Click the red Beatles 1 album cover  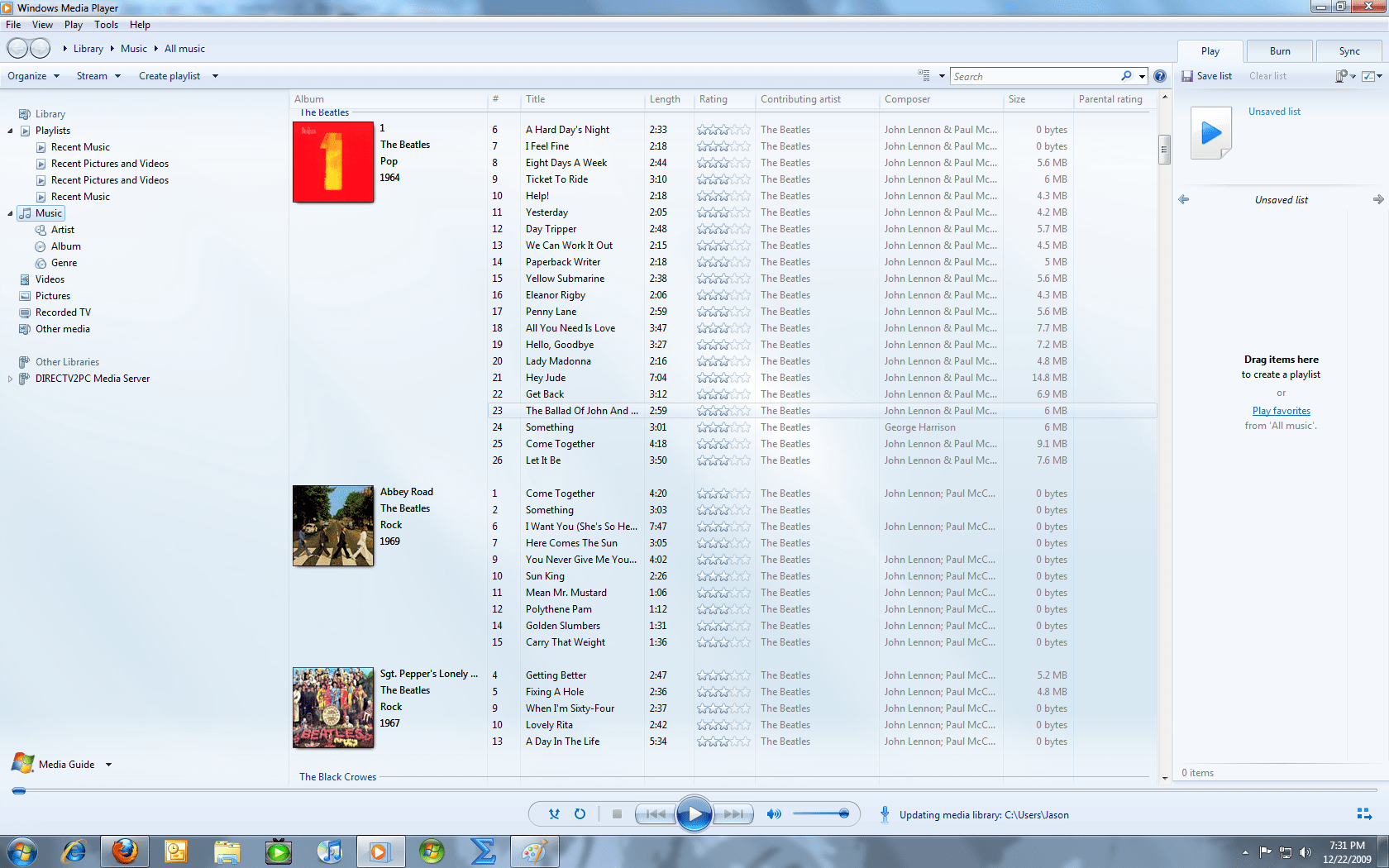(333, 162)
